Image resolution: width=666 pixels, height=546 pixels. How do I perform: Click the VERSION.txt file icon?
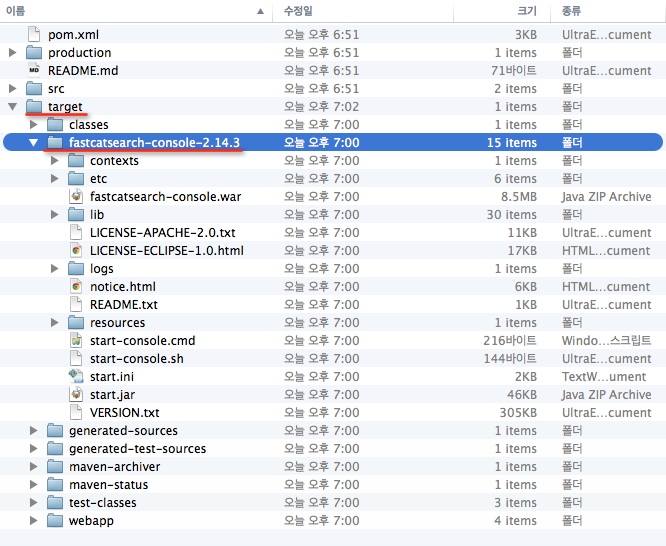(x=76, y=412)
